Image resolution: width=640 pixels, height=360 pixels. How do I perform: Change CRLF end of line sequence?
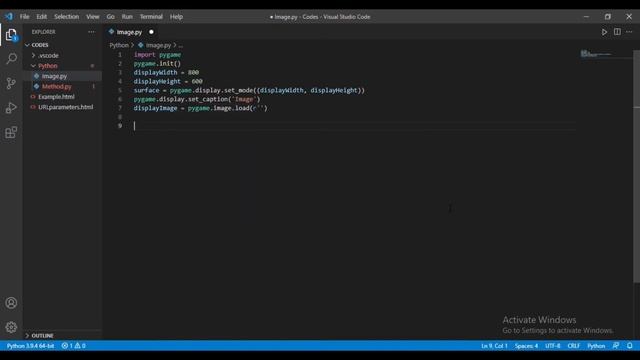(573, 346)
